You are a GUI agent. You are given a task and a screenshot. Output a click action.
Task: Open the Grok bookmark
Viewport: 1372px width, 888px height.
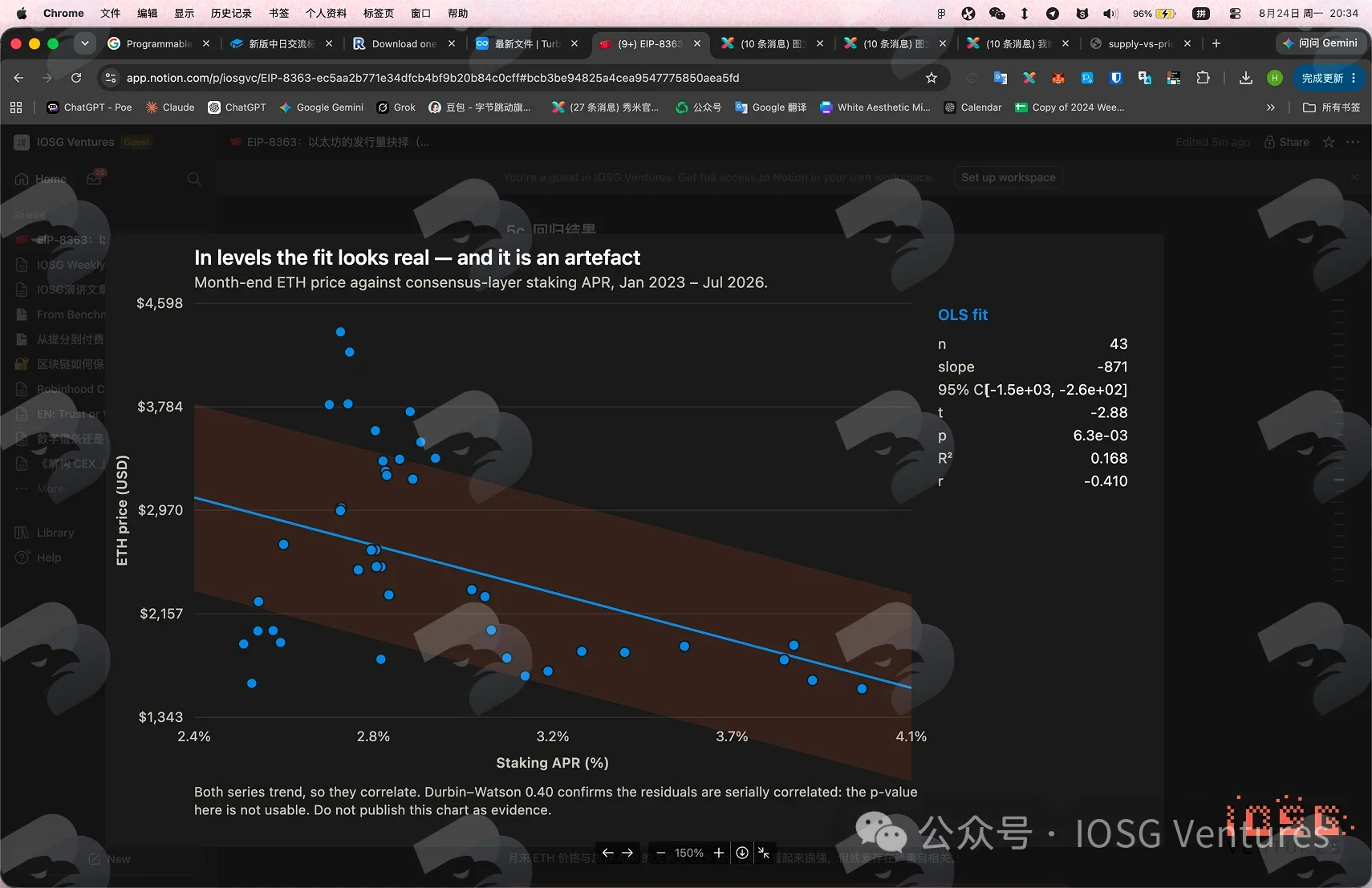tap(396, 107)
